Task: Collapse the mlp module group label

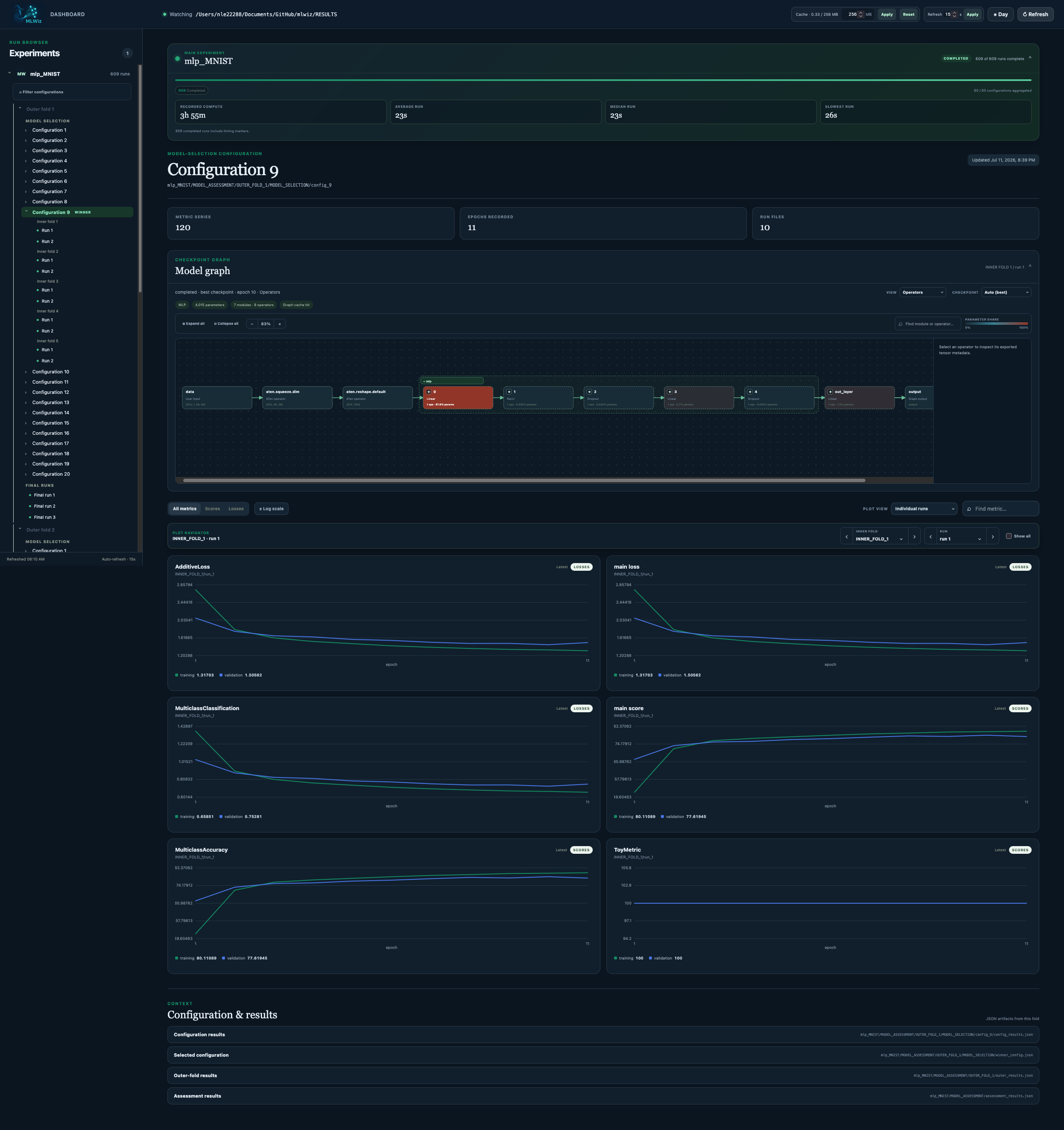Action: tap(452, 381)
